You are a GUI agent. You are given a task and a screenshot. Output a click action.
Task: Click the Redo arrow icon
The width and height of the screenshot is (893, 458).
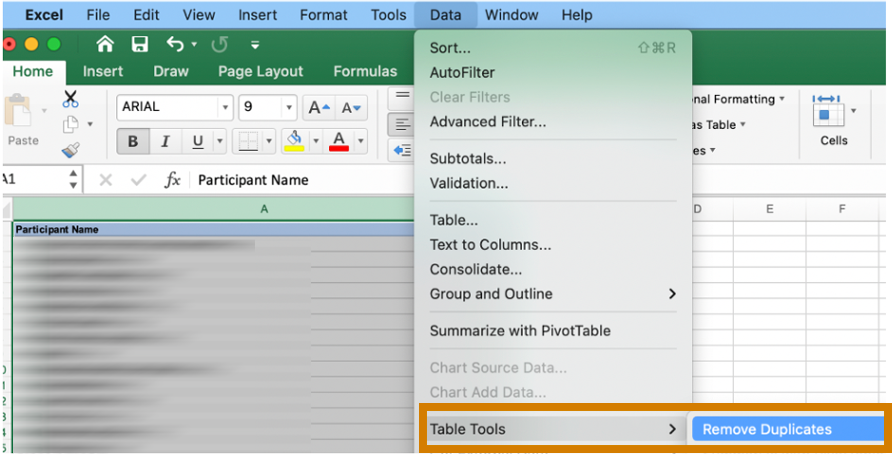[x=219, y=44]
